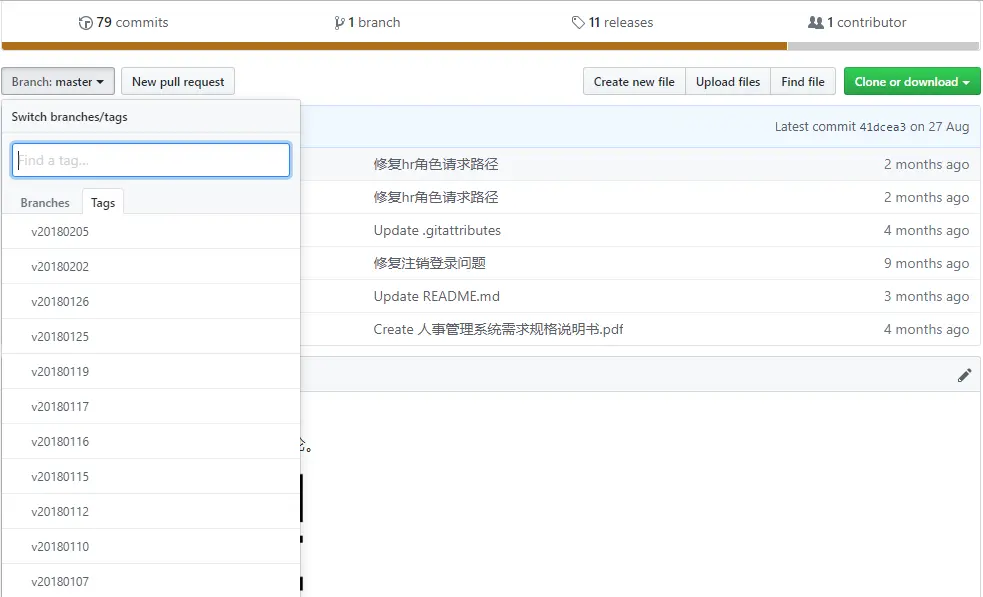Choose tag v20180116

151,441
